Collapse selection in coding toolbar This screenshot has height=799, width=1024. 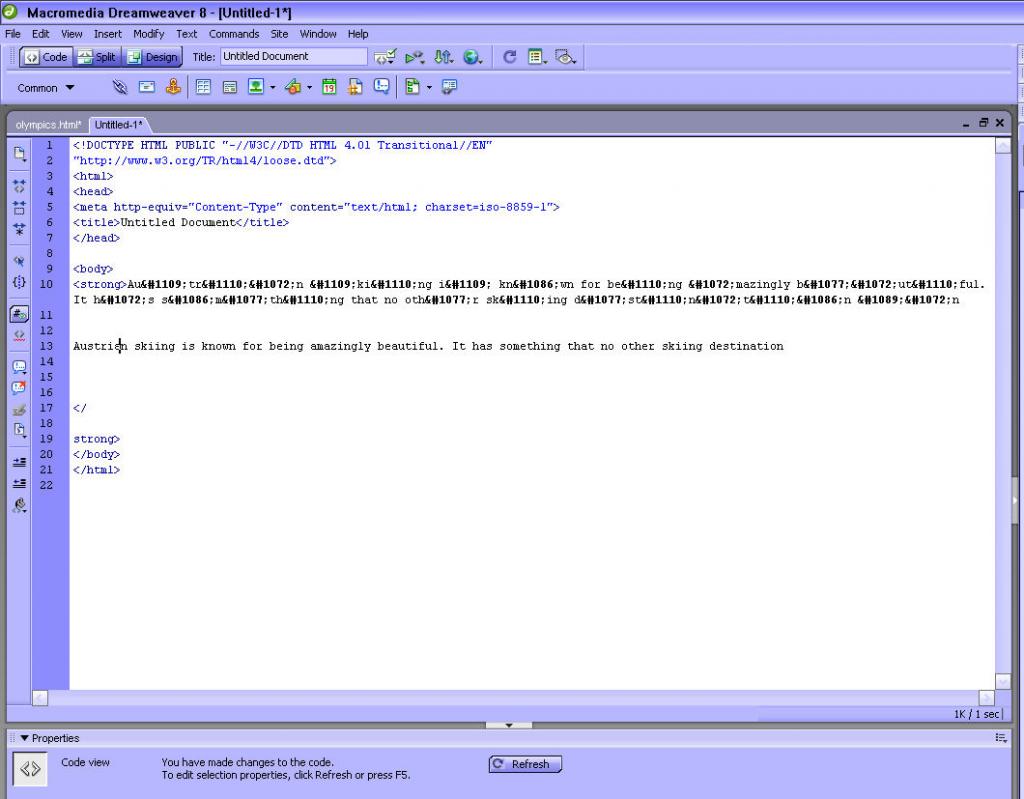coord(19,208)
